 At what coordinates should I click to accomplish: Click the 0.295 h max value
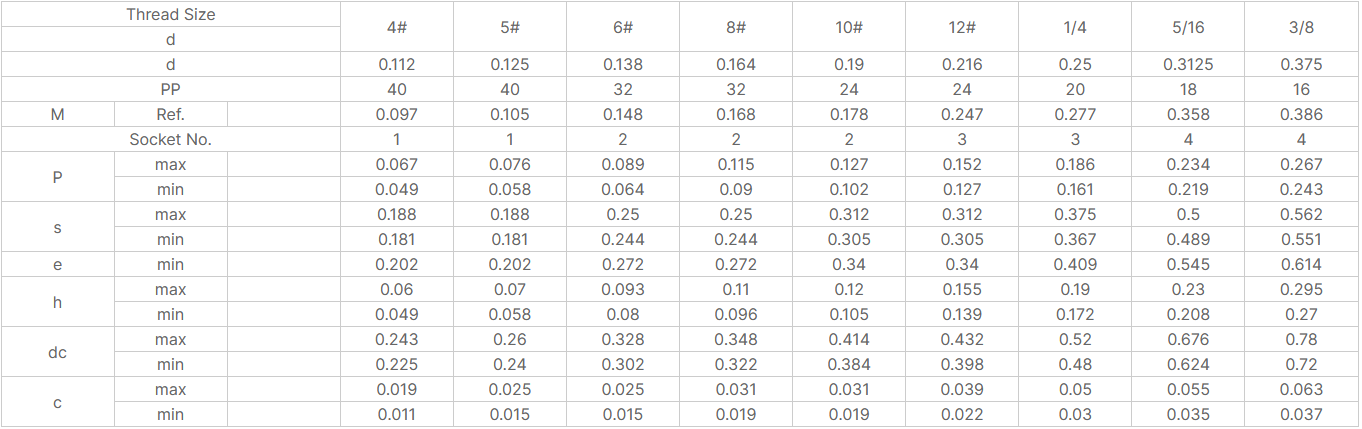pos(1301,290)
